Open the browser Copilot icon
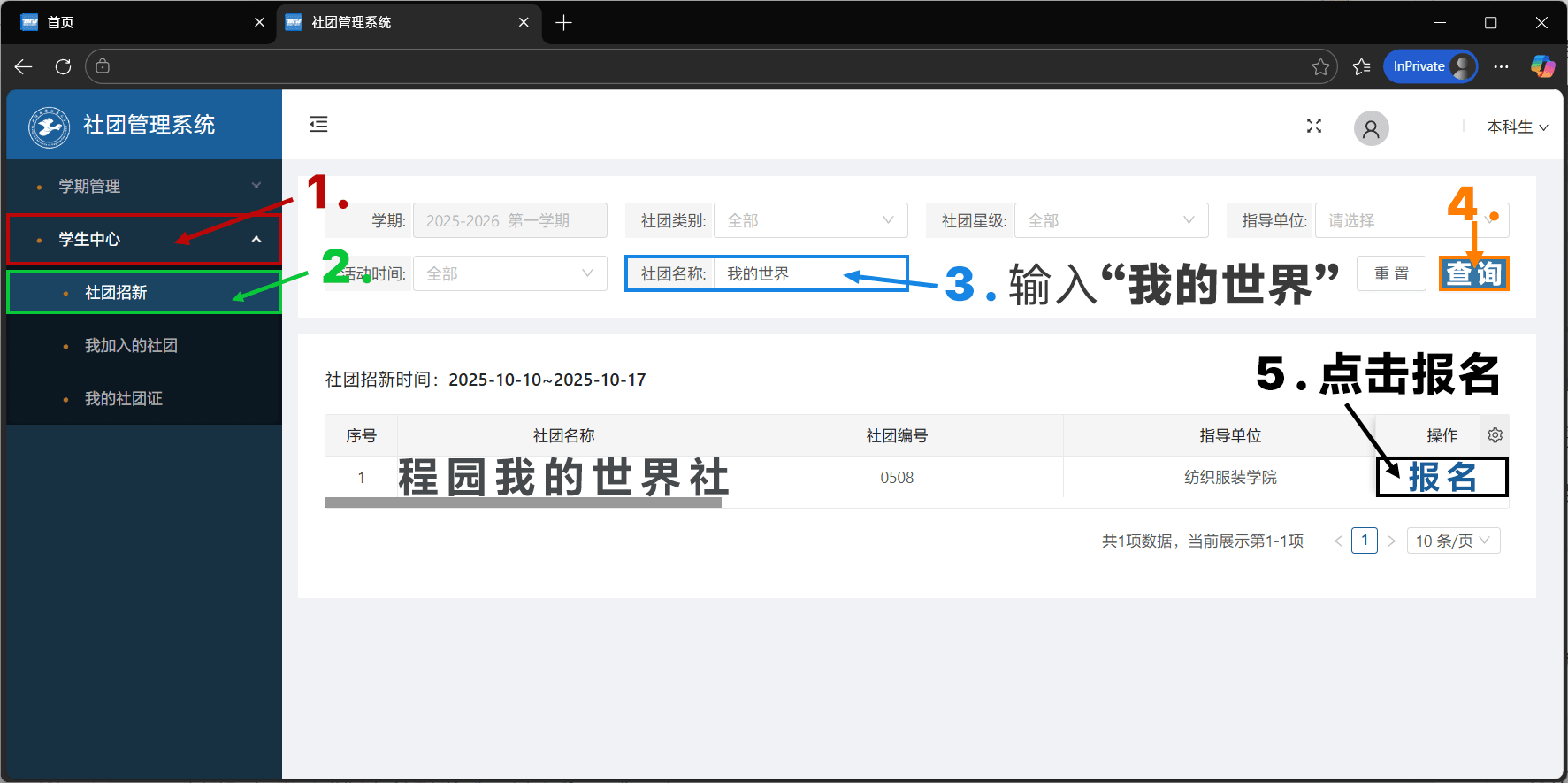This screenshot has width=1568, height=783. point(1542,66)
